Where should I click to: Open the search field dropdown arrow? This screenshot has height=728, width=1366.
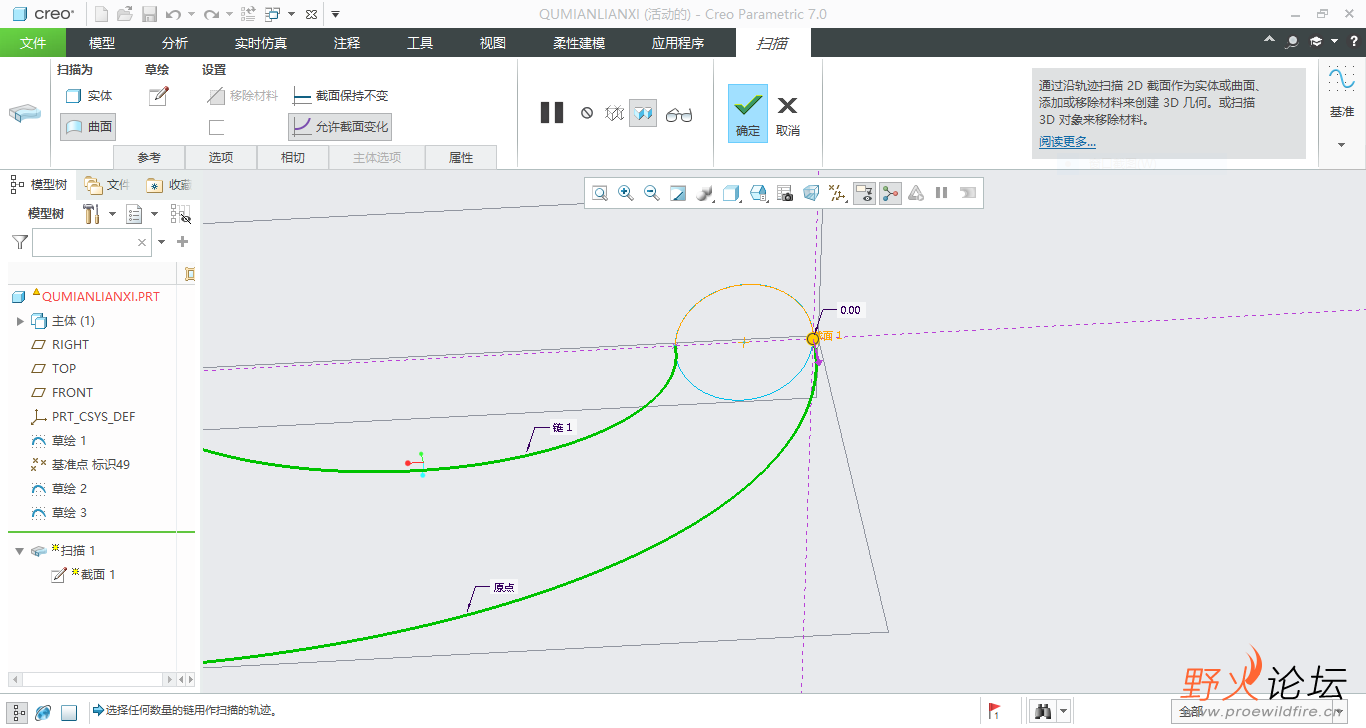pyautogui.click(x=161, y=242)
